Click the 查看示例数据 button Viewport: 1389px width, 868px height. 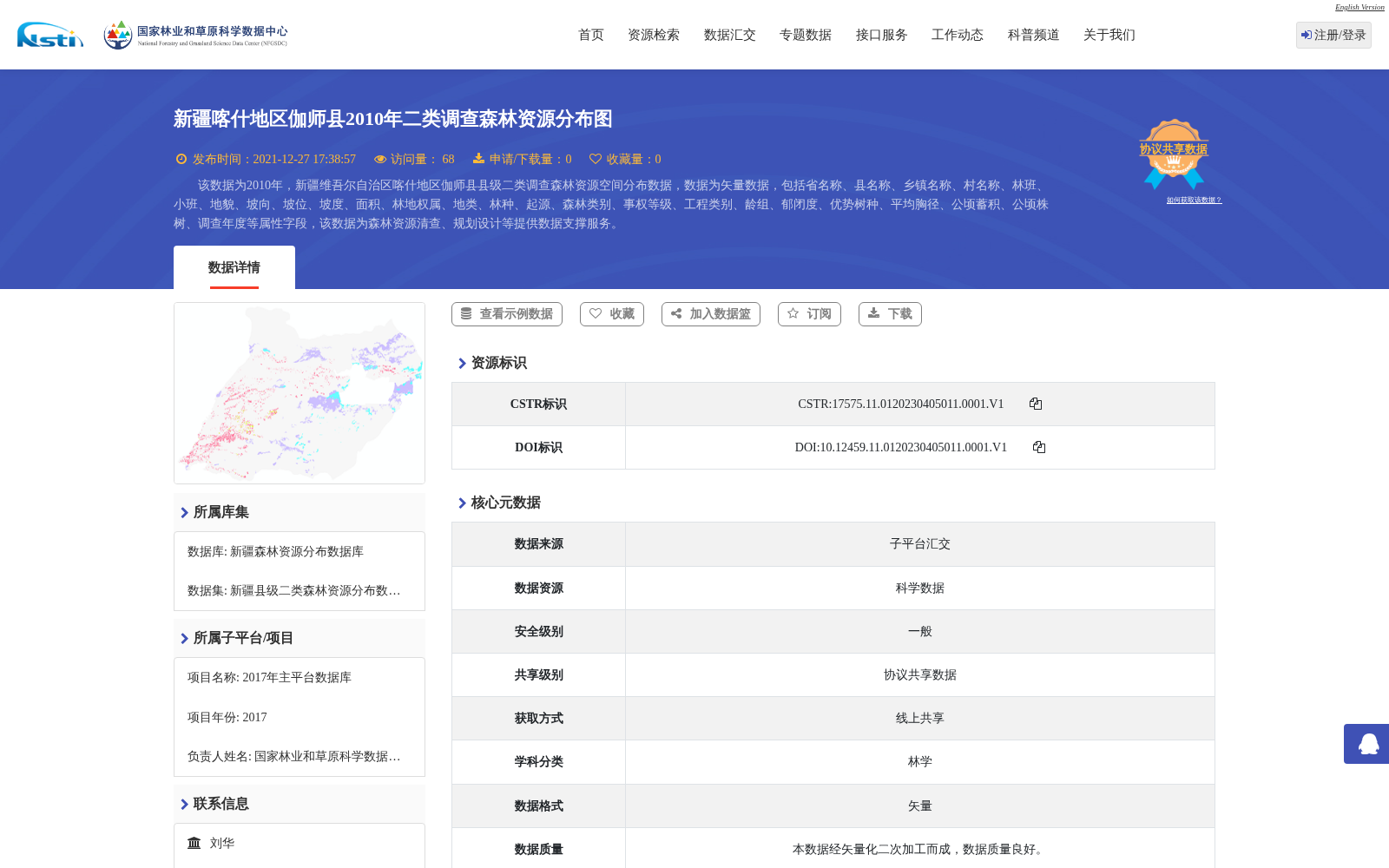tap(507, 314)
